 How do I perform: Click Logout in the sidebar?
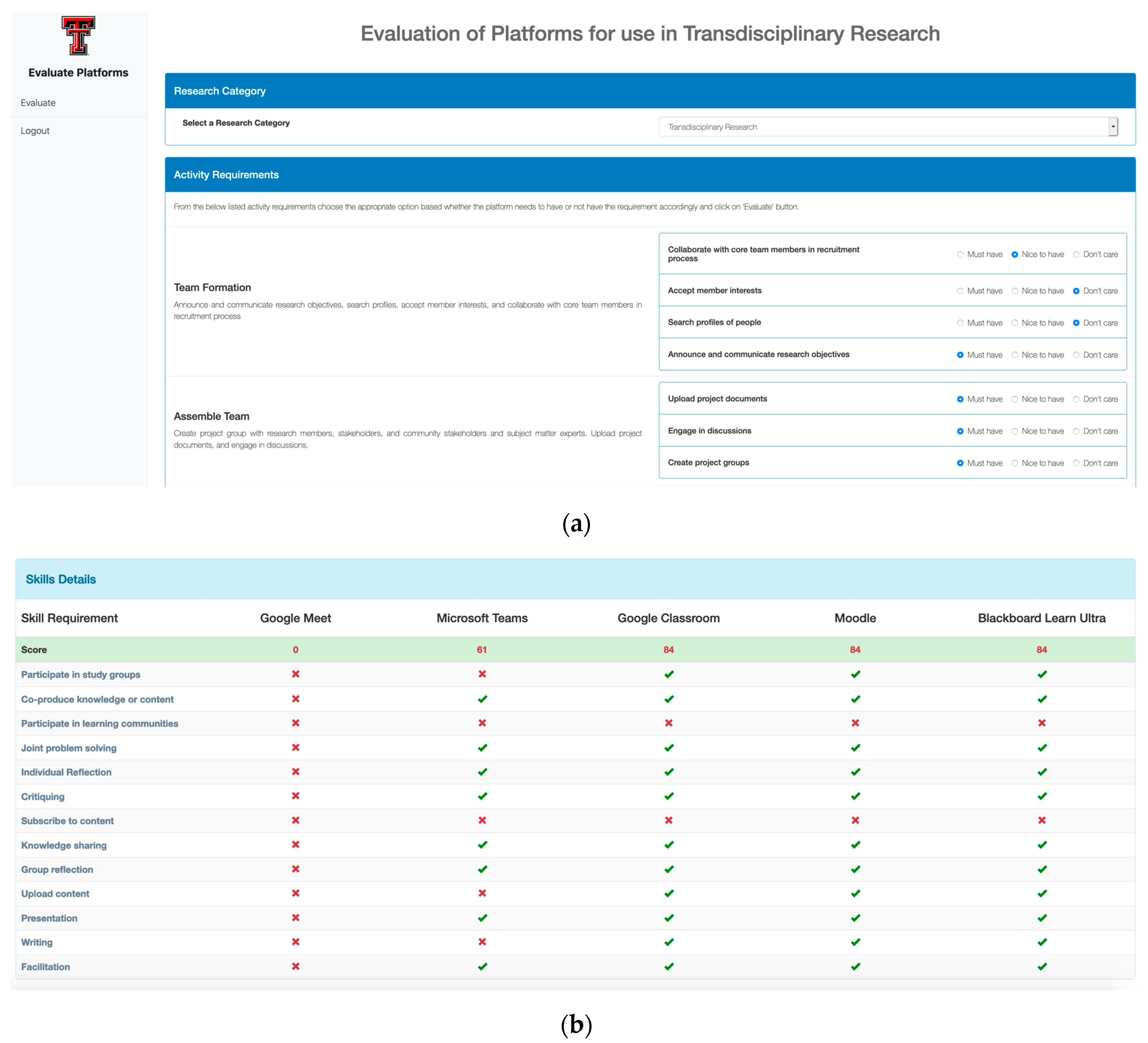[x=35, y=130]
